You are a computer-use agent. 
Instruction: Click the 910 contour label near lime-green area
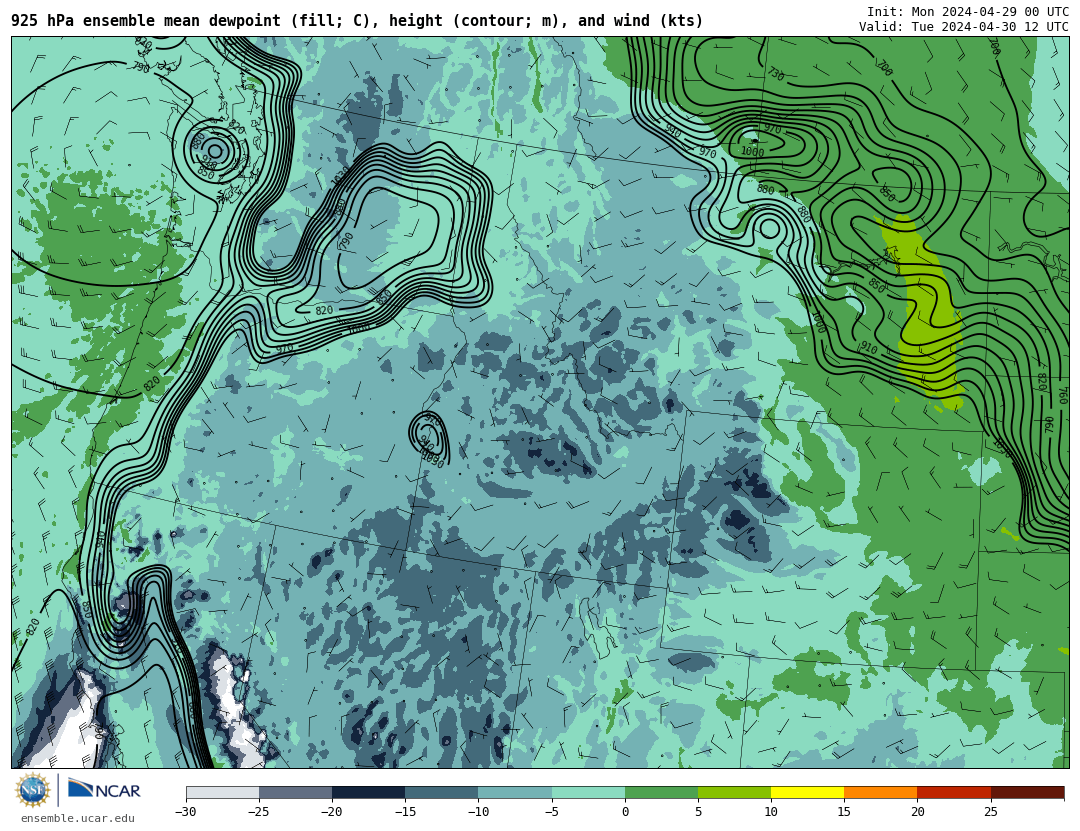pyautogui.click(x=869, y=349)
